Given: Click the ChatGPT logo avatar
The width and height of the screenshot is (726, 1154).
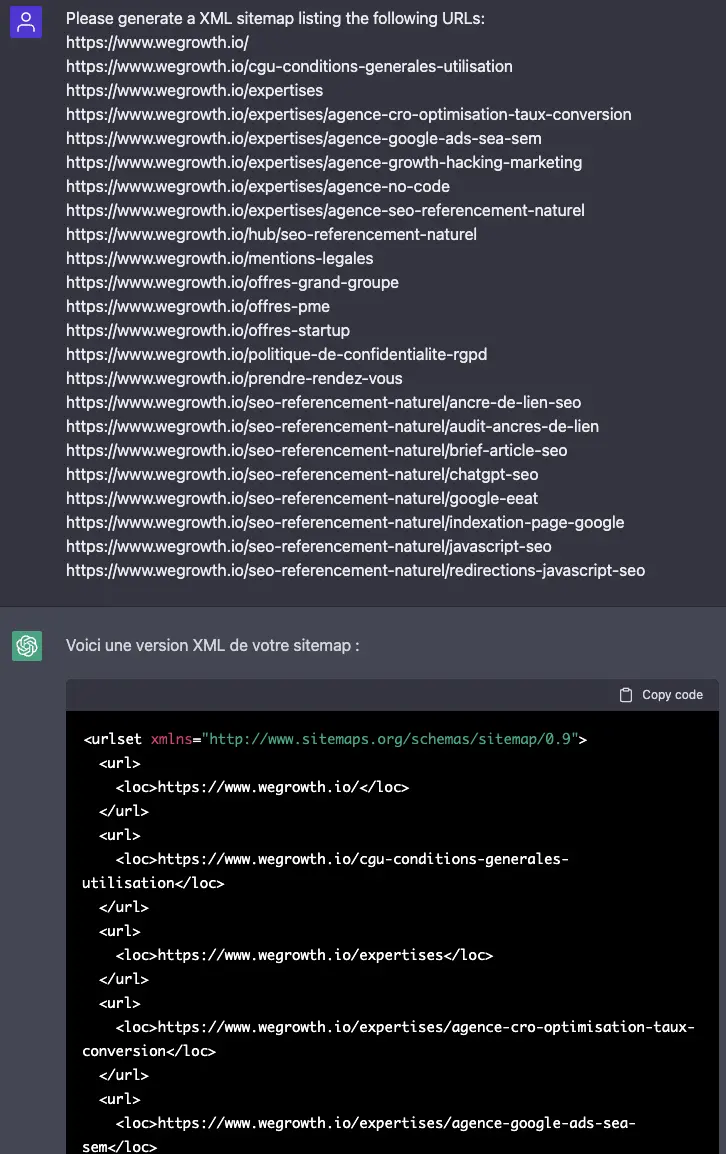Looking at the screenshot, I should click(x=27, y=645).
